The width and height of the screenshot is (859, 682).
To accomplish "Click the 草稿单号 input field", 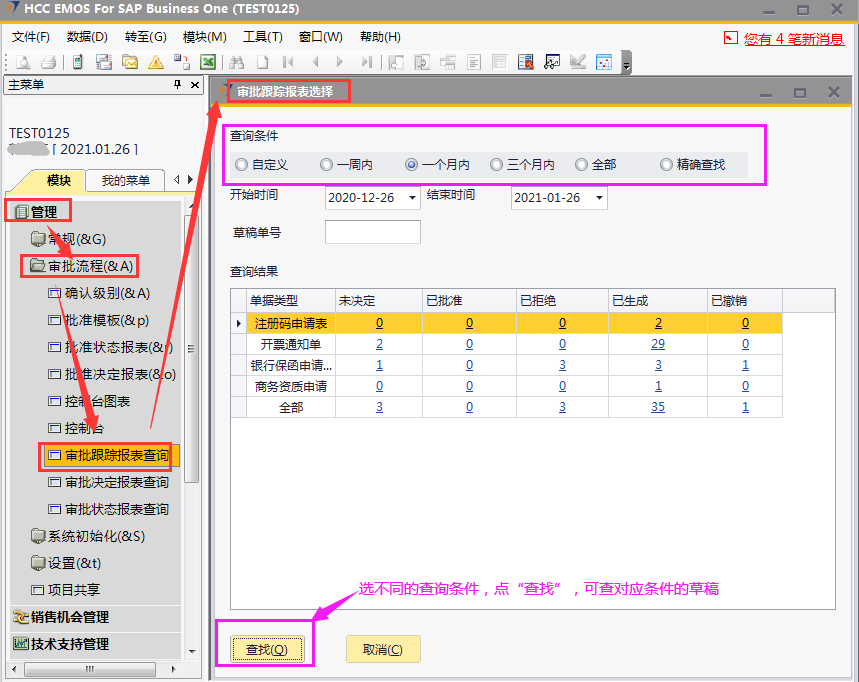I will pyautogui.click(x=372, y=233).
